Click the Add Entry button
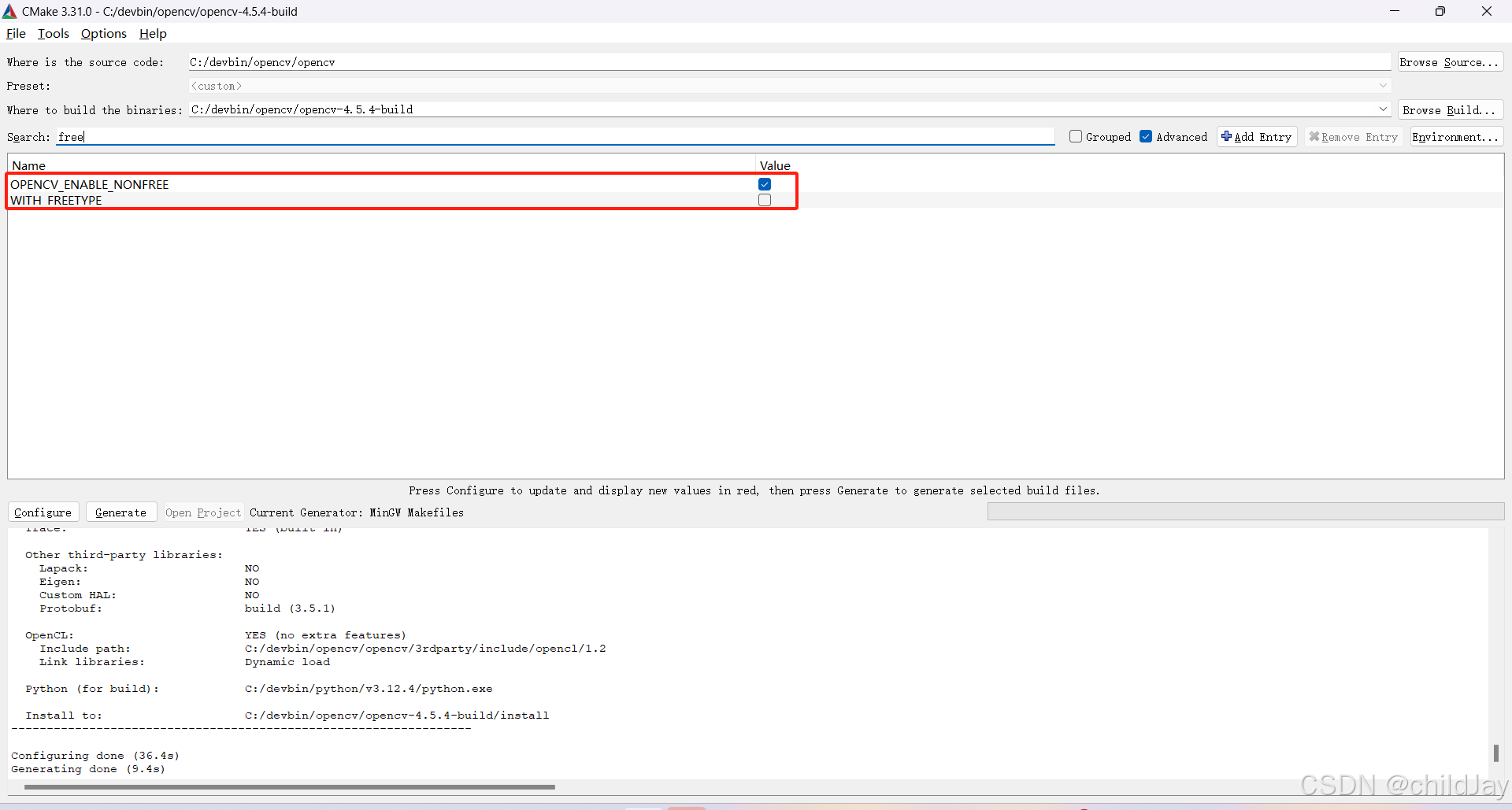 [1257, 137]
